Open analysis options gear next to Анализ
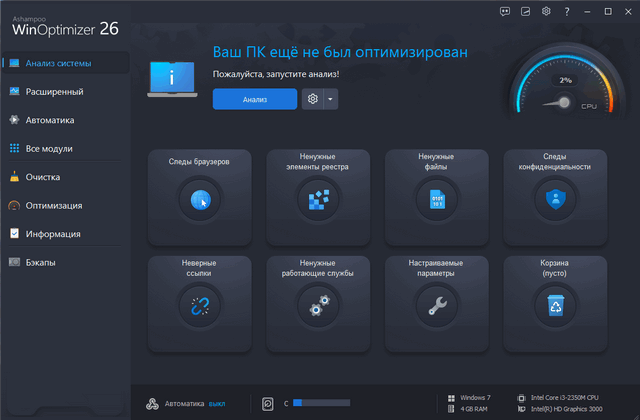 pyautogui.click(x=313, y=99)
